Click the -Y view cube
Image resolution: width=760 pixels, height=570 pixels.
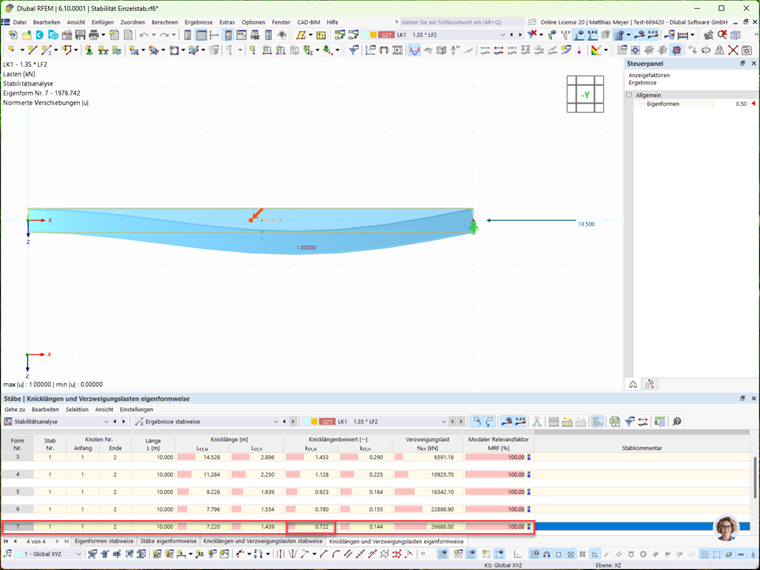585,95
